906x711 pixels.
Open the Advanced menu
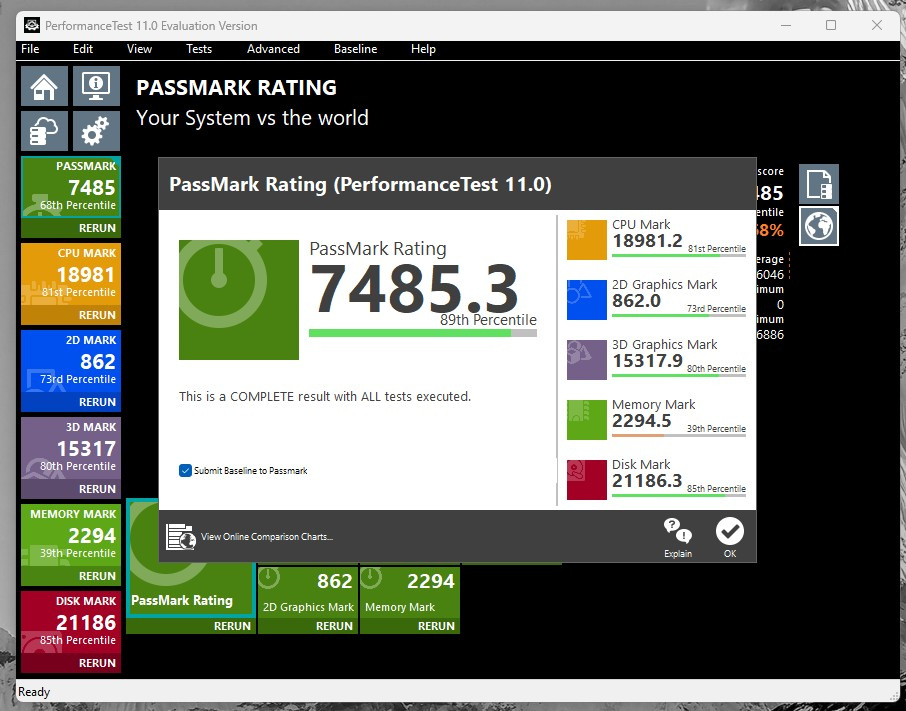273,49
